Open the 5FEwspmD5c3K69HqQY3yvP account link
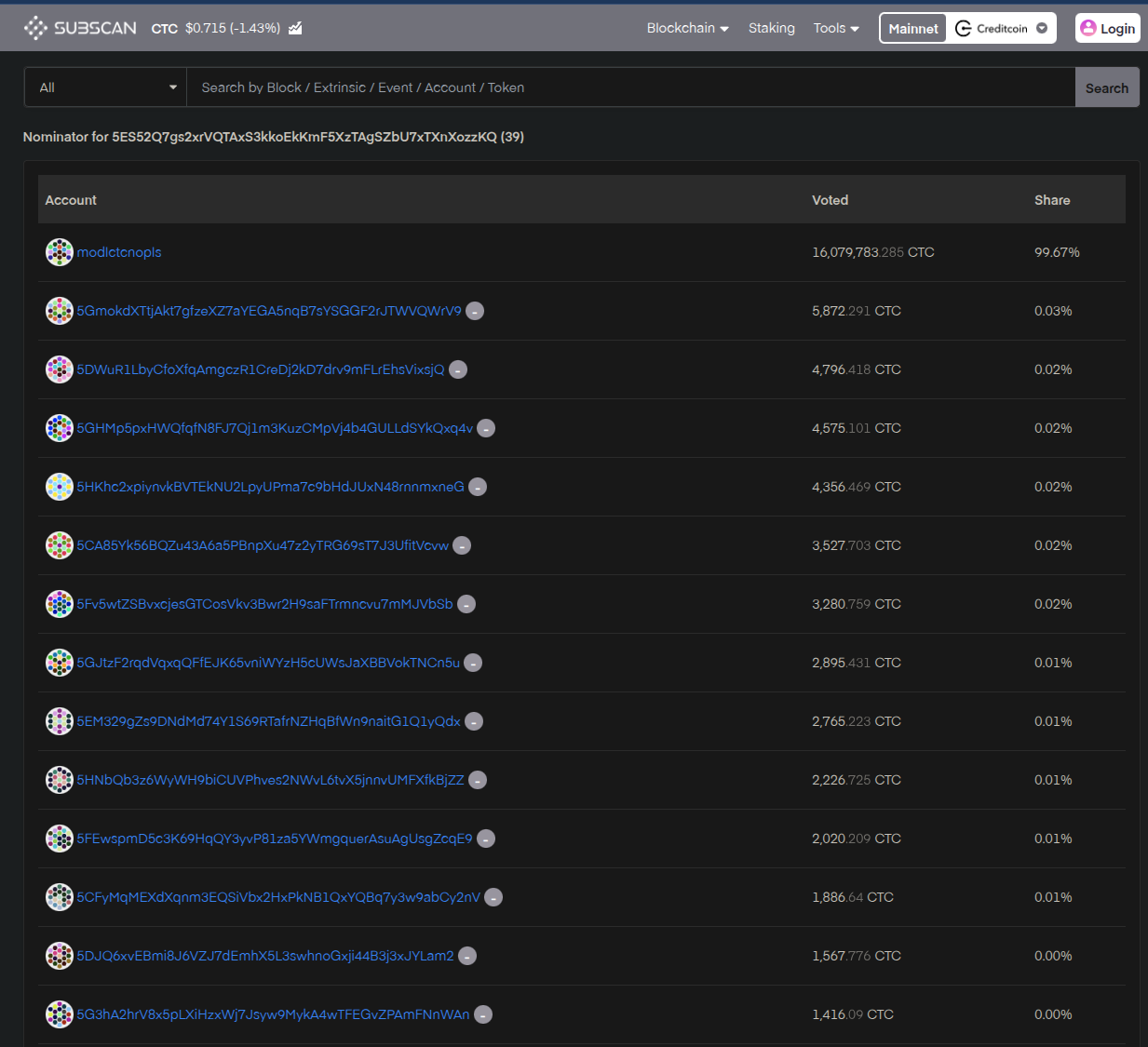The image size is (1148, 1047). click(x=274, y=839)
